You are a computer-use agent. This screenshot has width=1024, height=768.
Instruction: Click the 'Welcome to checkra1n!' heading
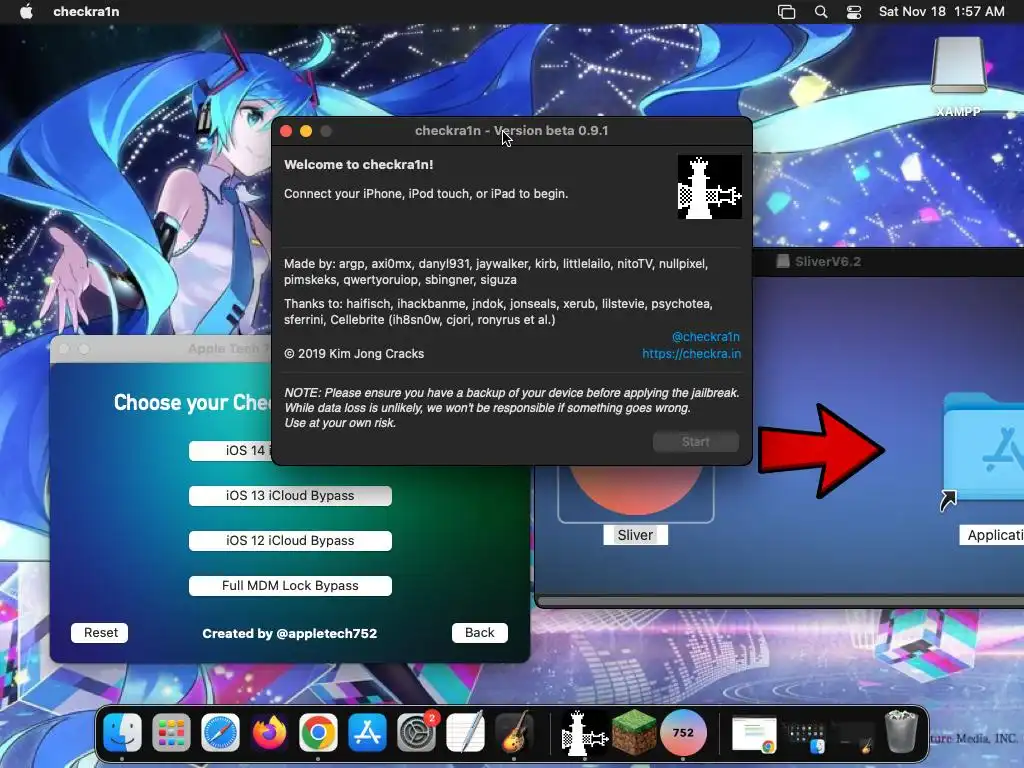[359, 165]
